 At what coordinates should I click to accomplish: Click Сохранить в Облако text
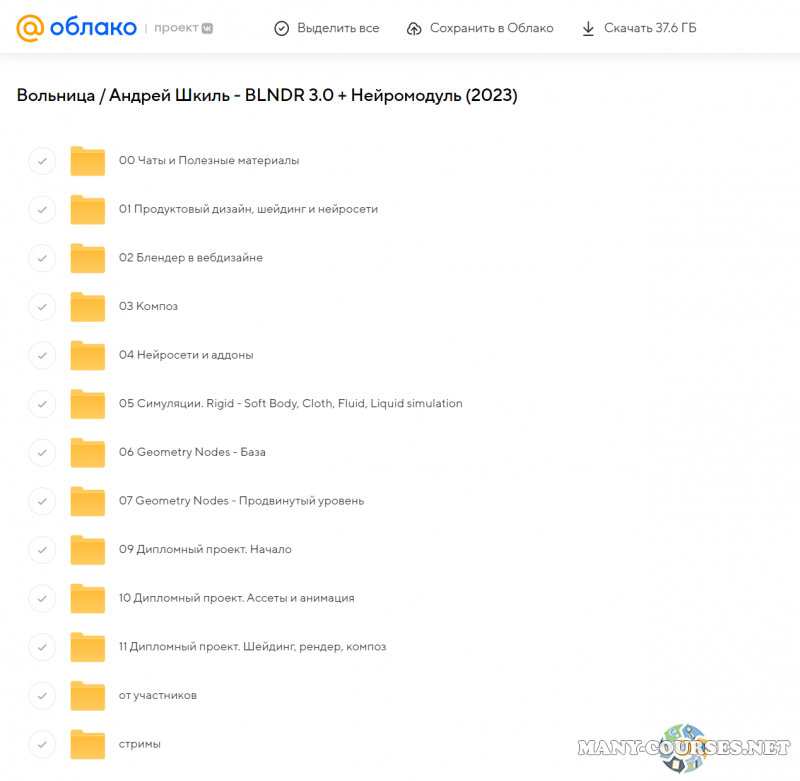point(491,28)
